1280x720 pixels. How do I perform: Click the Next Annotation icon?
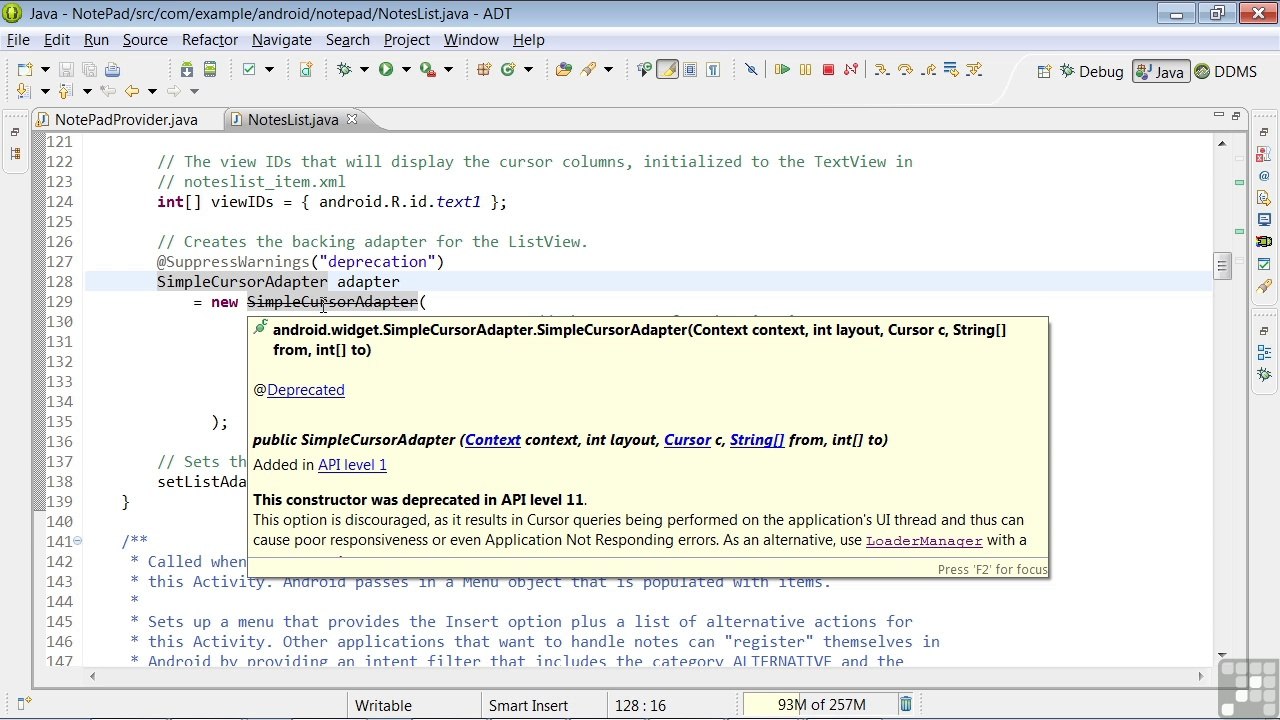(x=24, y=91)
